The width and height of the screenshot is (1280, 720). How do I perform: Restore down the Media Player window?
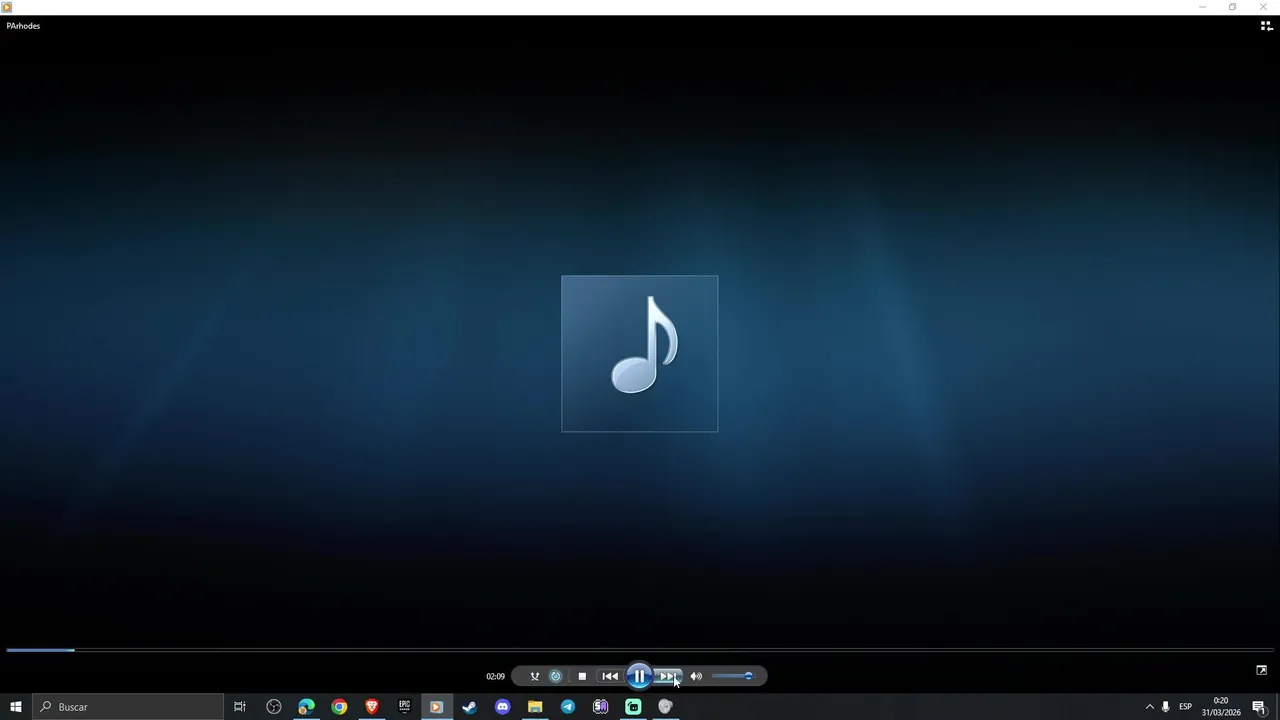(x=1232, y=7)
